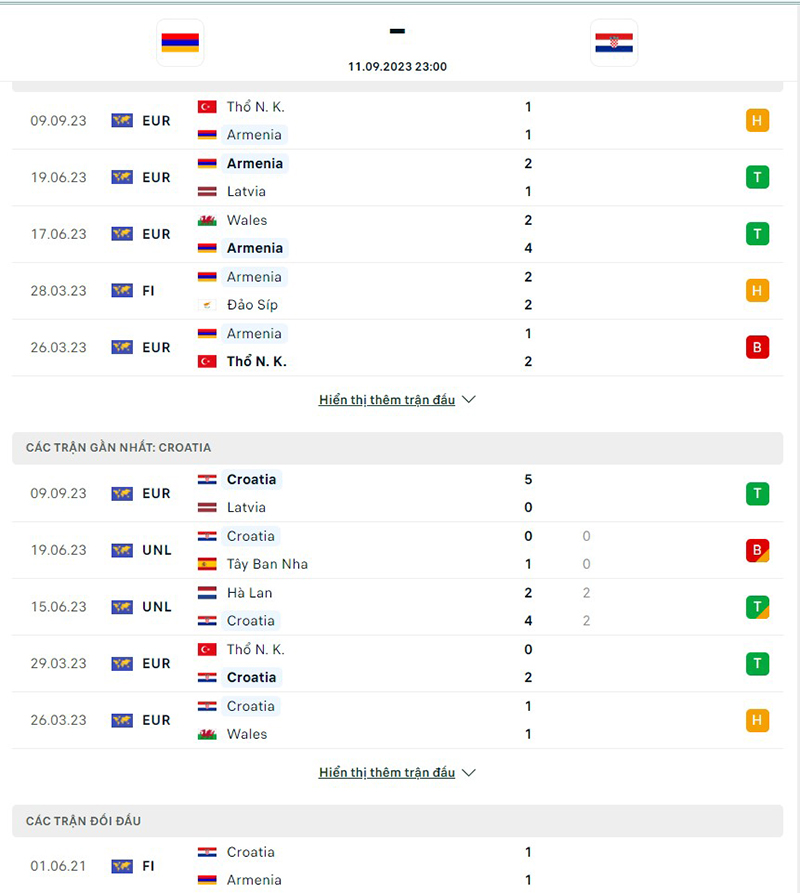Expand more Armenia matches via the chevron
The height and width of the screenshot is (893, 800).
coord(469,399)
